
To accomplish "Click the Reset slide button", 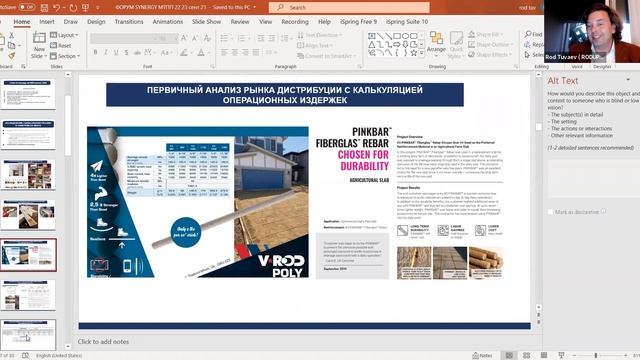I will (x=61, y=46).
